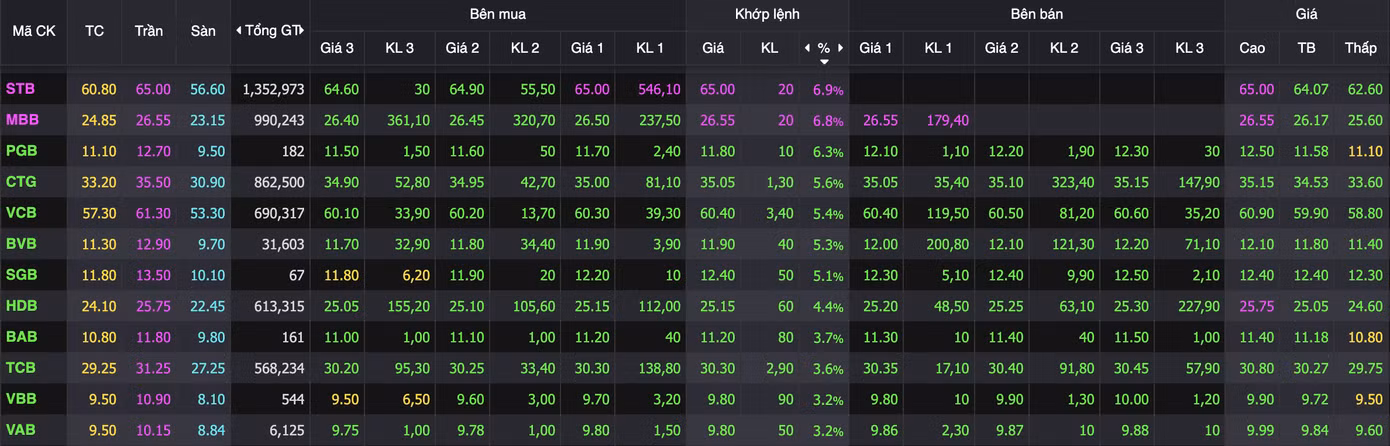This screenshot has height=446, width=1390.
Task: Select the Bên bán header group
Action: [1036, 14]
